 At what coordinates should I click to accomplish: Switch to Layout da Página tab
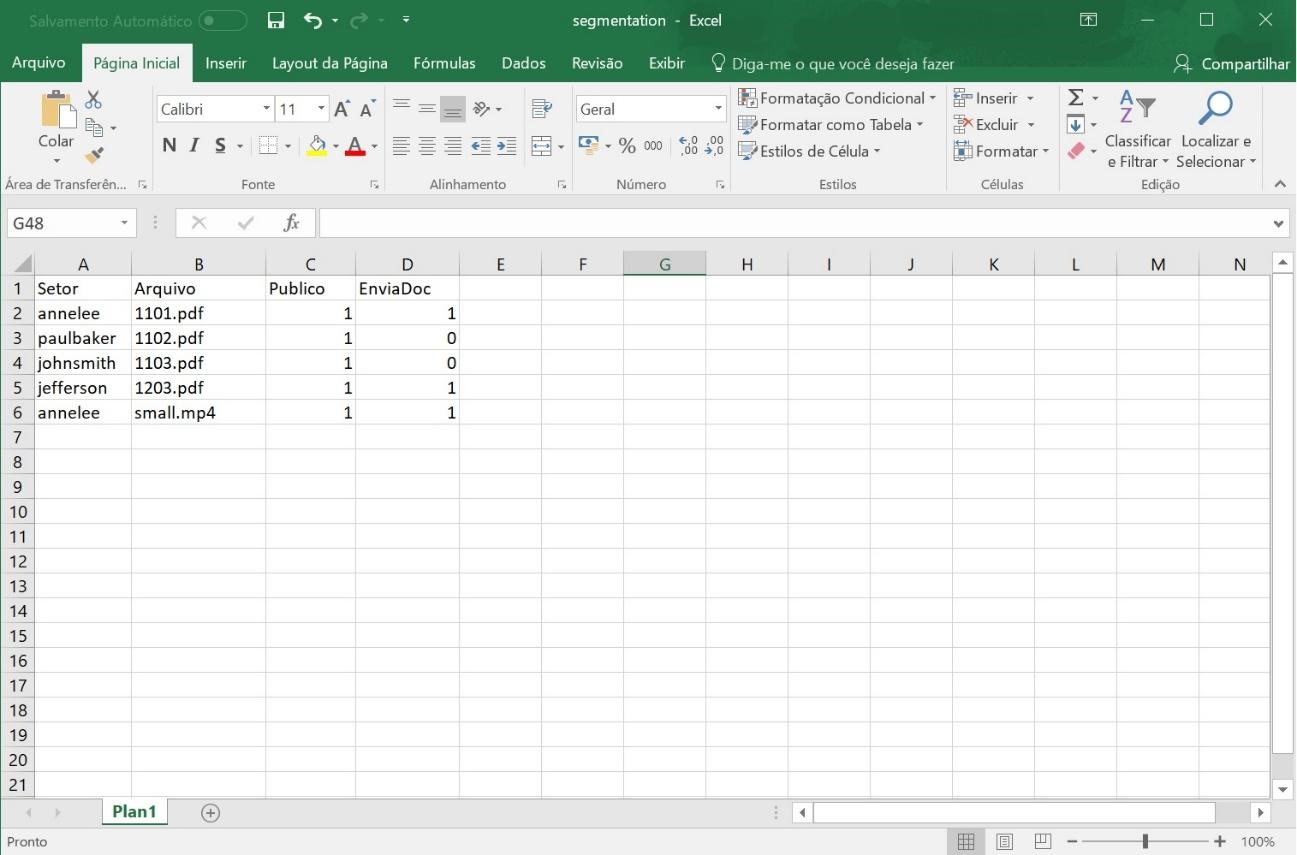point(330,63)
